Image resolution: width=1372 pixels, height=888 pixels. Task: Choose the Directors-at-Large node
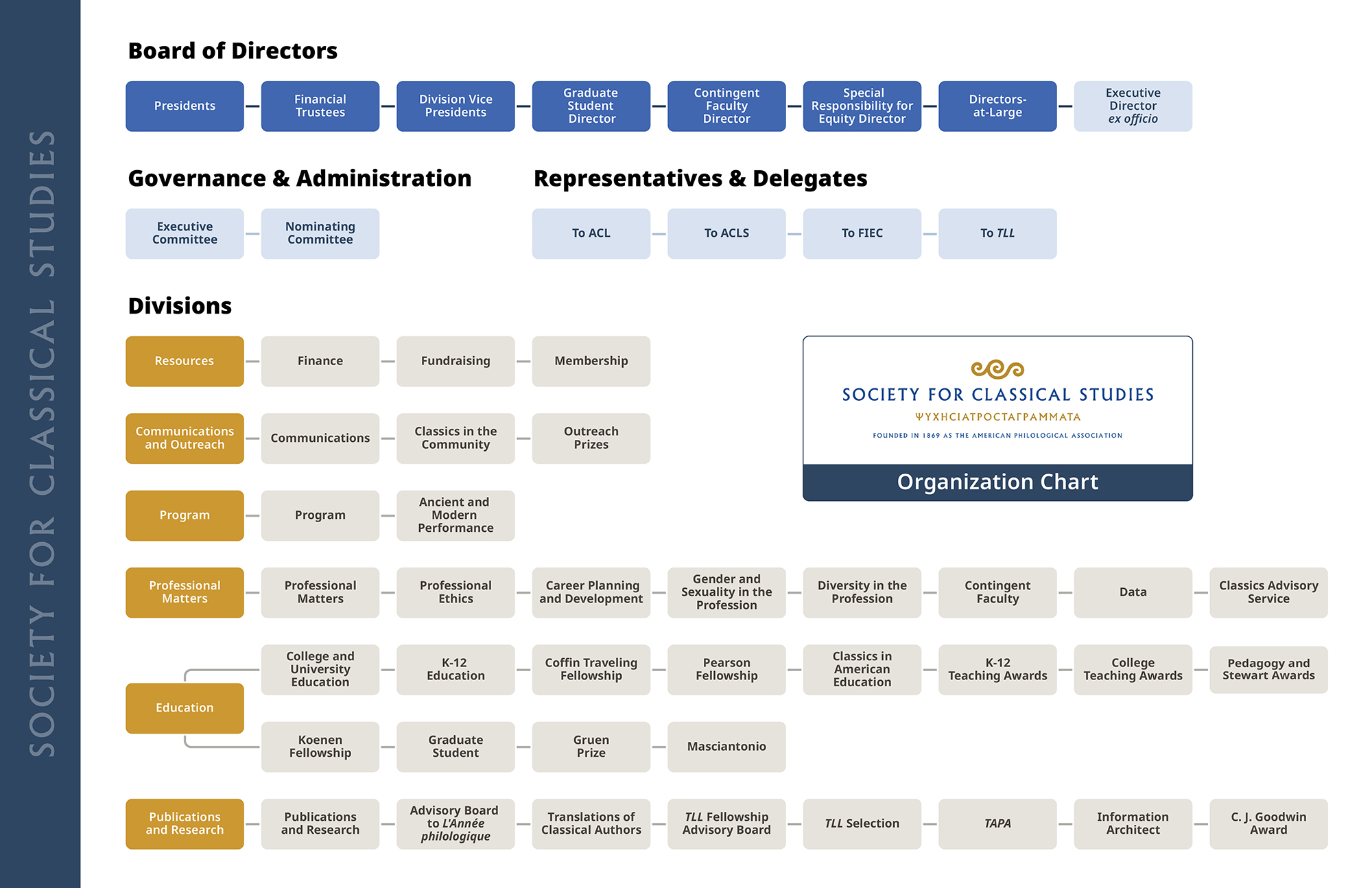point(997,106)
